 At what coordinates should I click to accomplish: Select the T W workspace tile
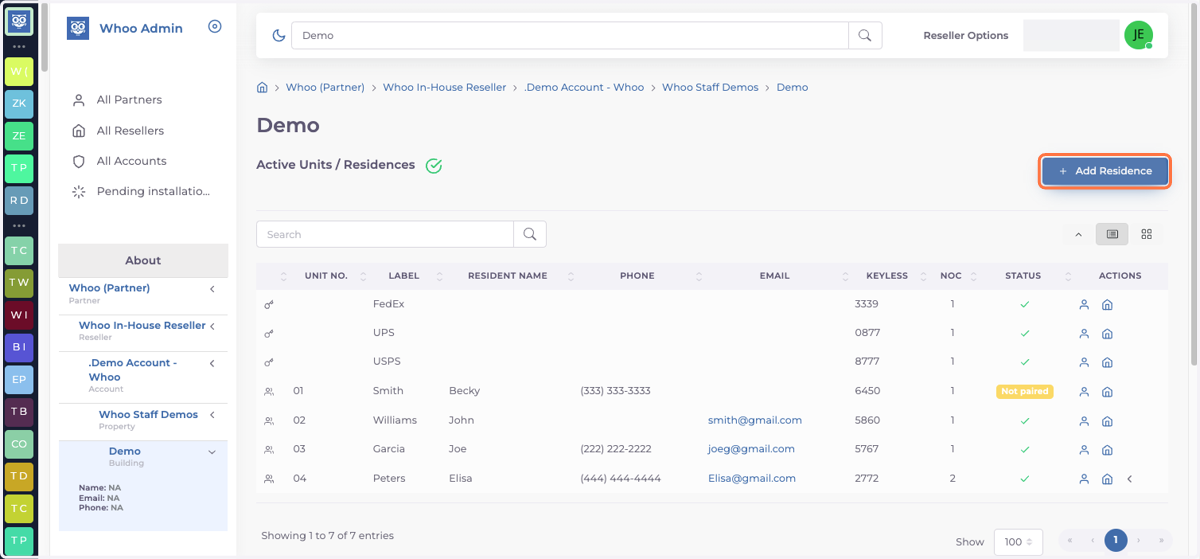coord(19,282)
